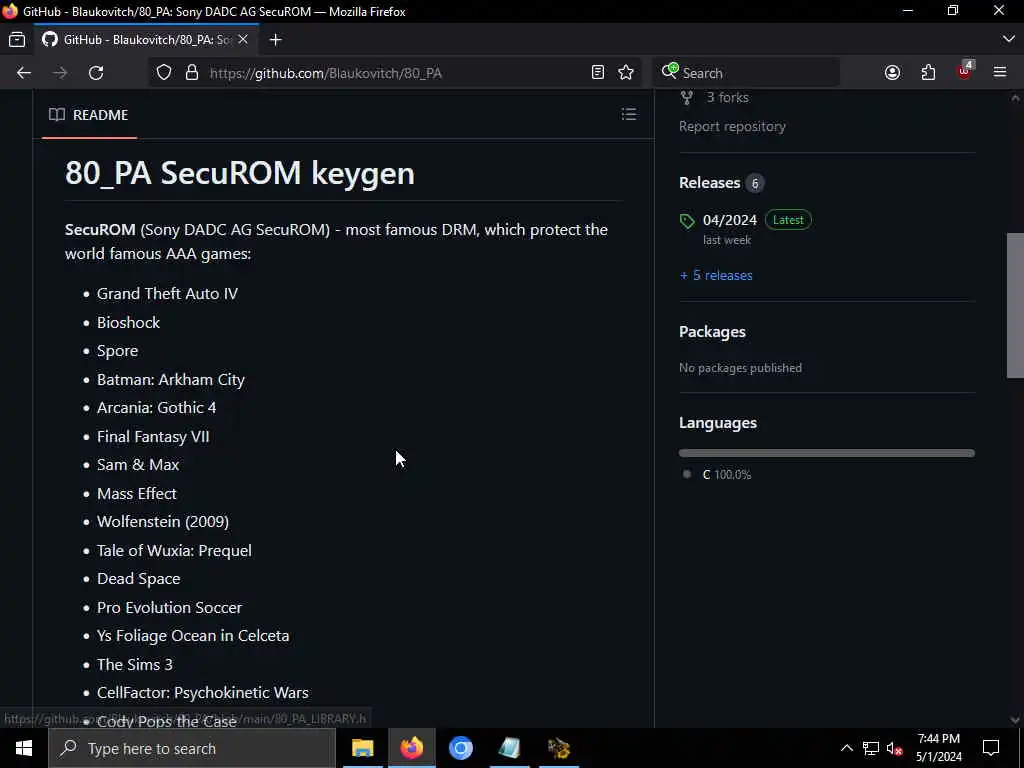Click the Firefox View icon
The image size is (1024, 768).
click(x=17, y=40)
